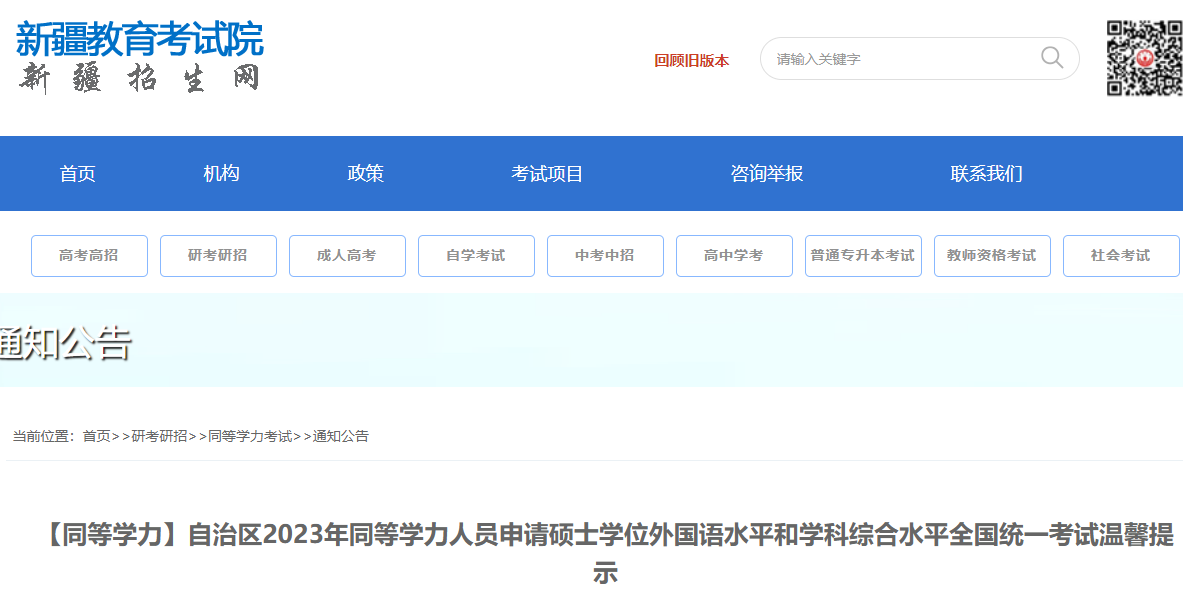Click the 新疆招生网 calligraphy logo
Image resolution: width=1183 pixels, height=596 pixels.
pos(140,78)
